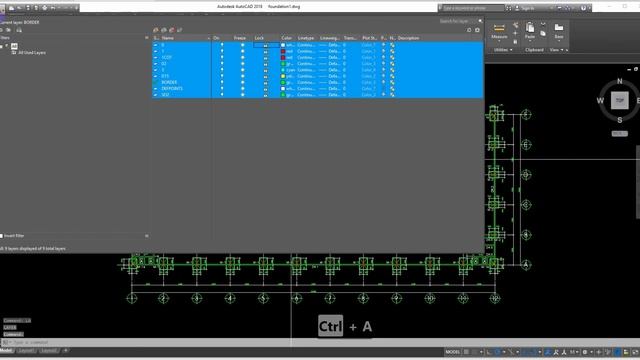Viewport: 640px width, 360px height.
Task: Click Undo icon in Quick Access toolbar
Action: 53,8
